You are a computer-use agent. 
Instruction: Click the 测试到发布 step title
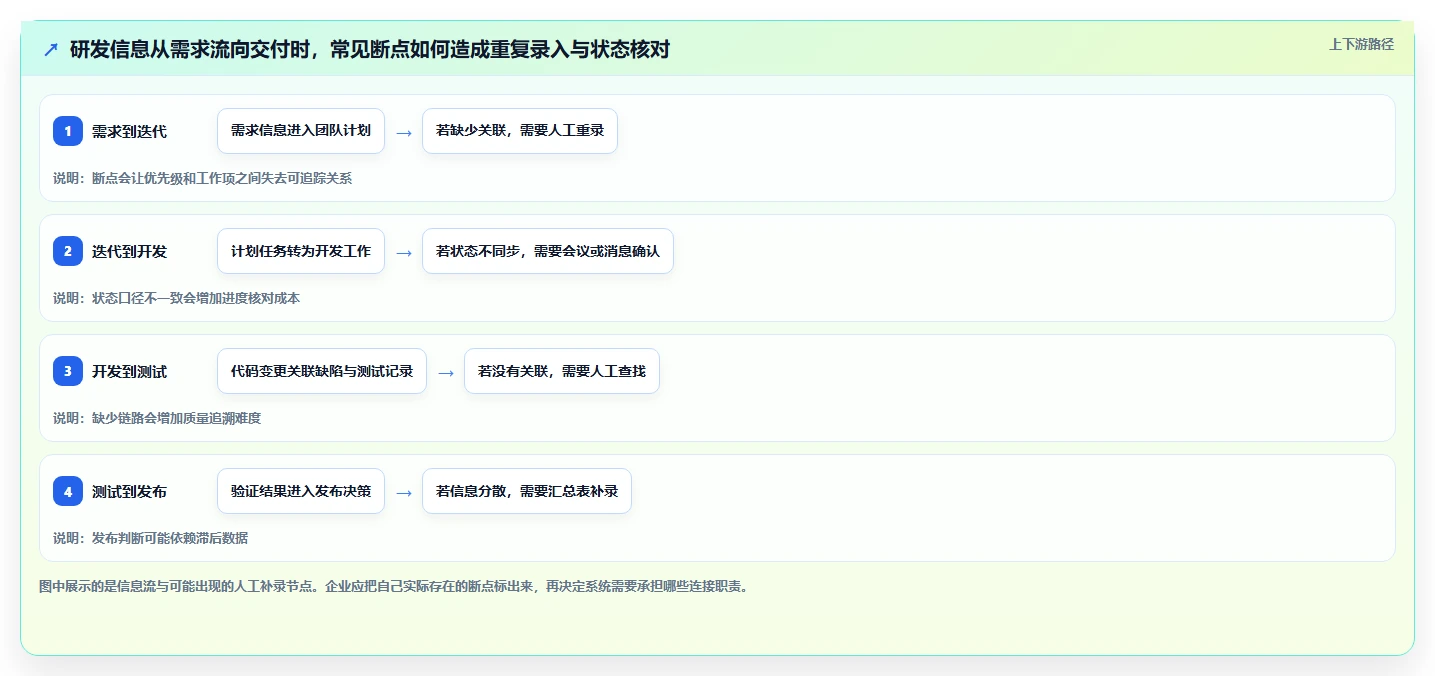pos(129,491)
